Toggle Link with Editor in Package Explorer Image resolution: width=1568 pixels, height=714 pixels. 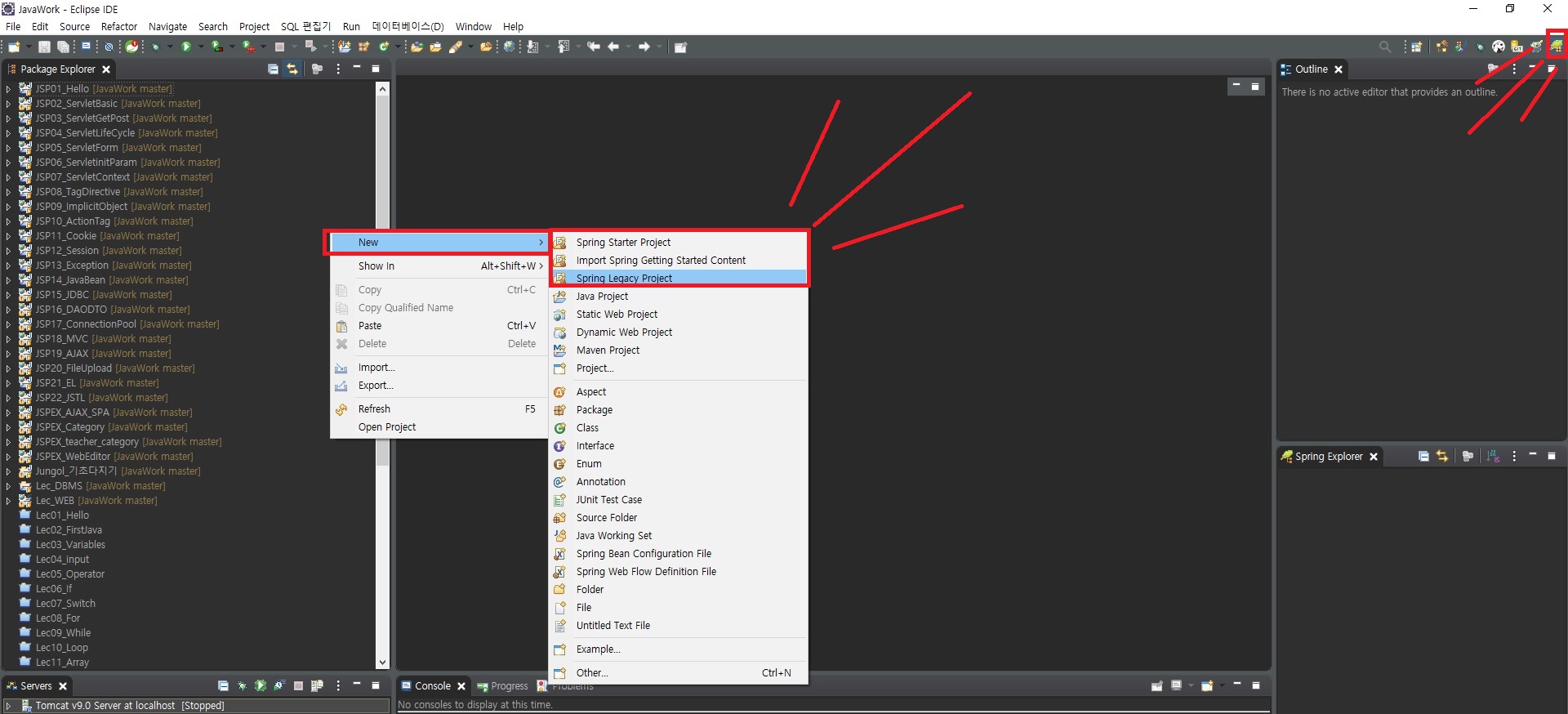292,69
